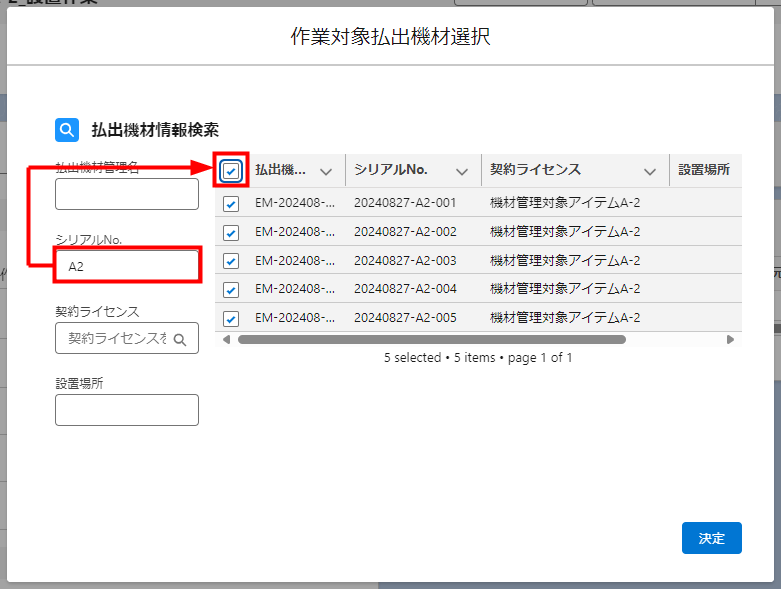Viewport: 781px width, 589px height.
Task: Click the シリアルNo. column header label
Action: (391, 170)
